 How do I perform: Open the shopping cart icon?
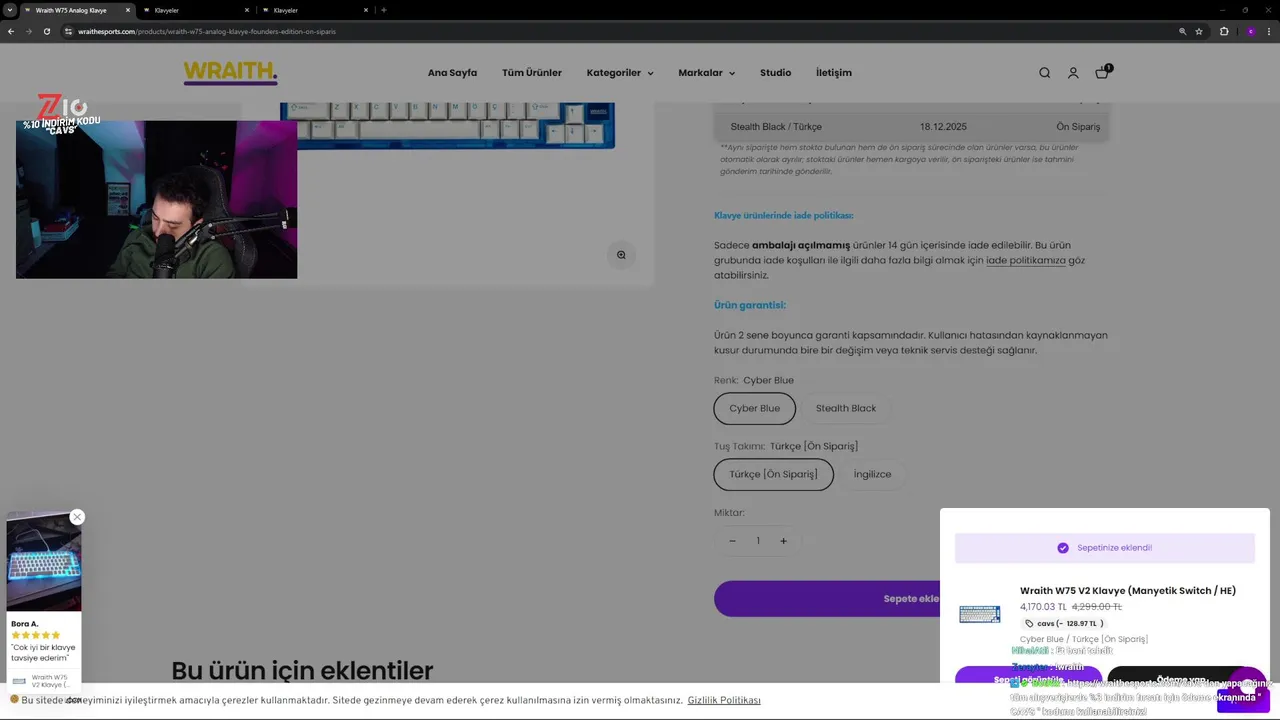click(1102, 72)
